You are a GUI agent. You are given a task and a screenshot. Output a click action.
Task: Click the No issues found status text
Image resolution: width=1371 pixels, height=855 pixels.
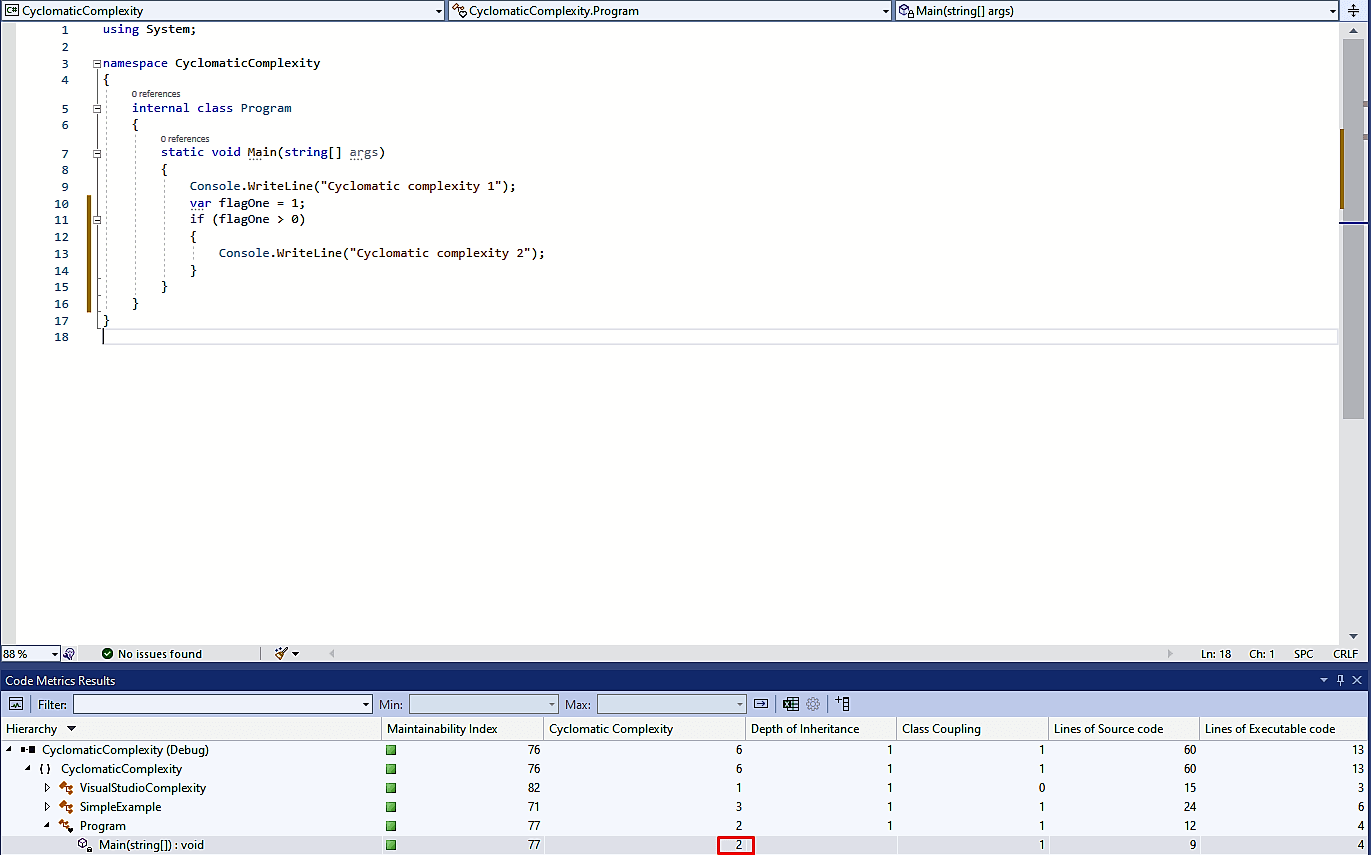pyautogui.click(x=160, y=654)
